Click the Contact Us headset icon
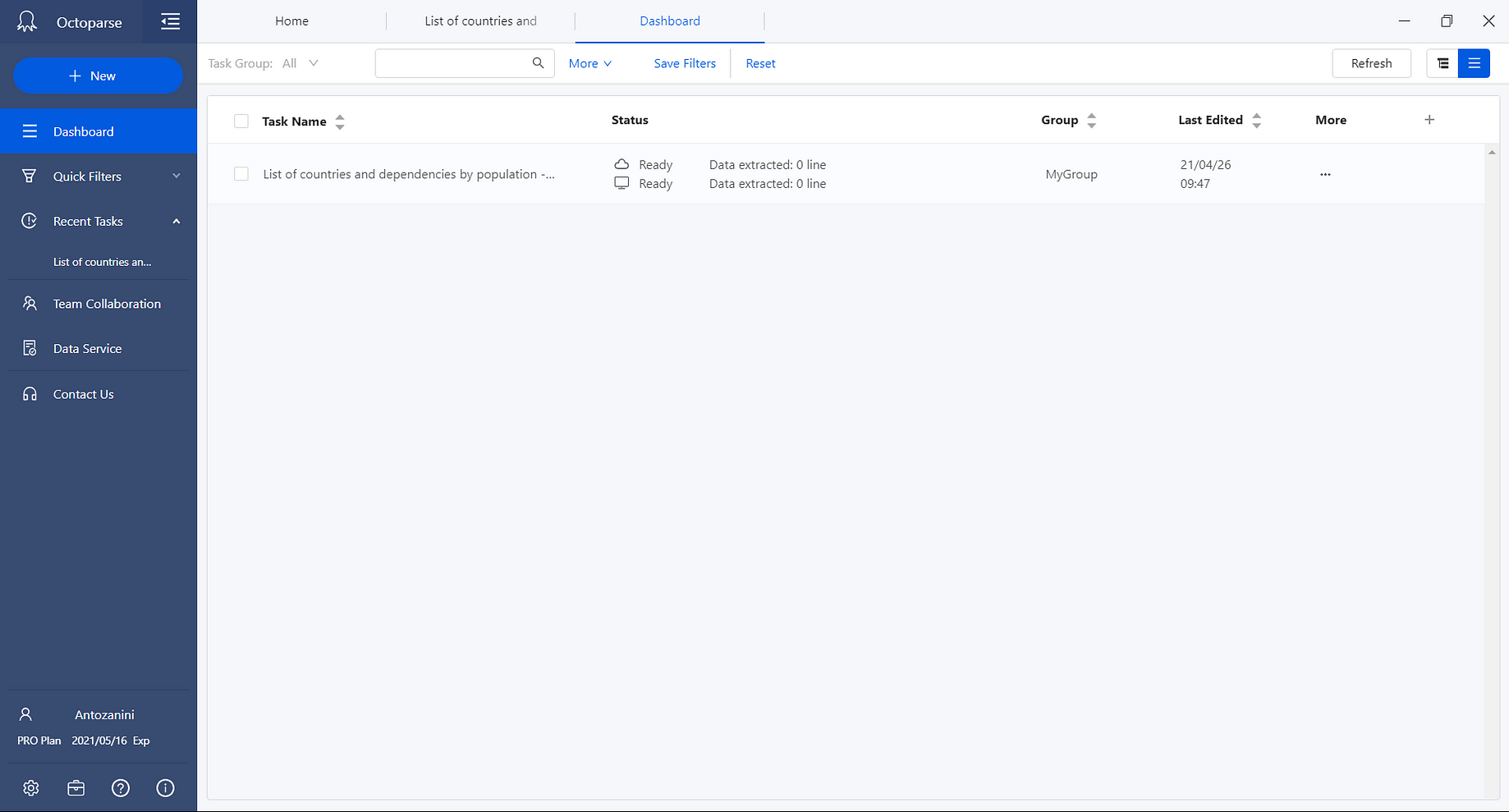This screenshot has width=1509, height=812. point(30,394)
